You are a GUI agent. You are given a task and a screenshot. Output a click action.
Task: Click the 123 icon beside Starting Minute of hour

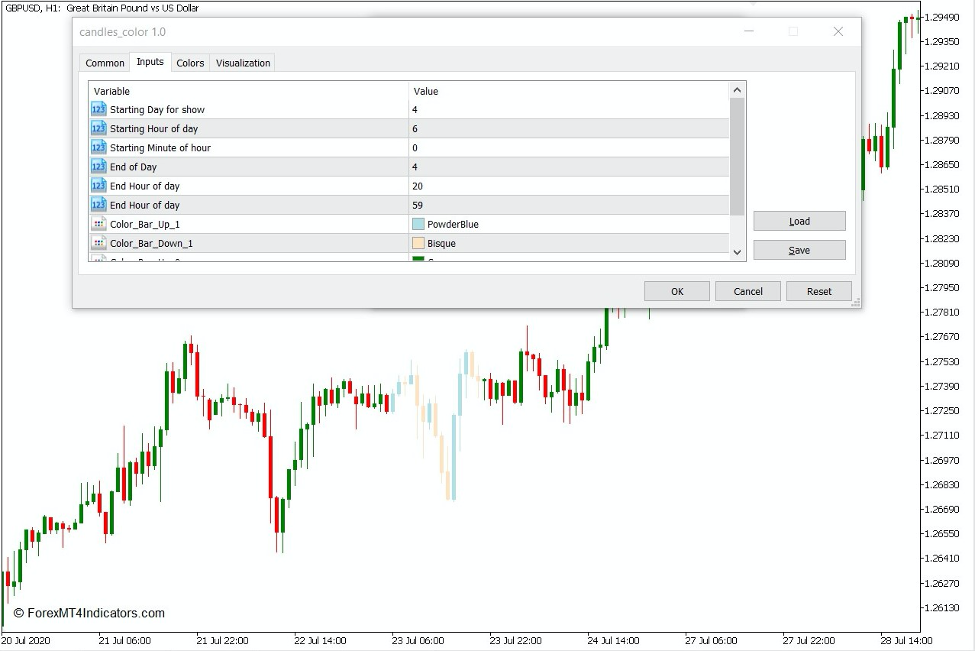coord(98,147)
